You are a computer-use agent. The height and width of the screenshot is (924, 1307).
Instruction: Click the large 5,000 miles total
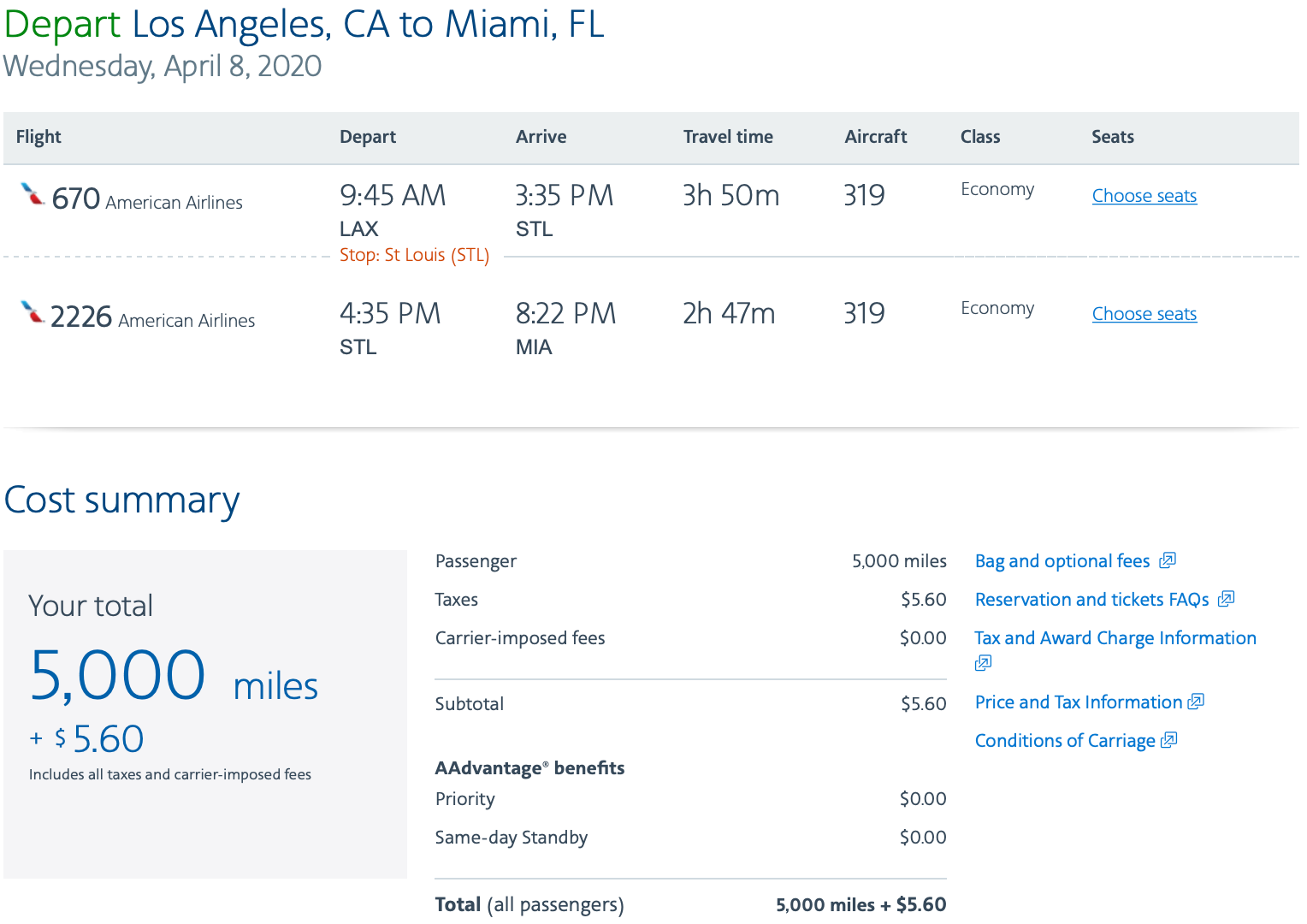[174, 677]
